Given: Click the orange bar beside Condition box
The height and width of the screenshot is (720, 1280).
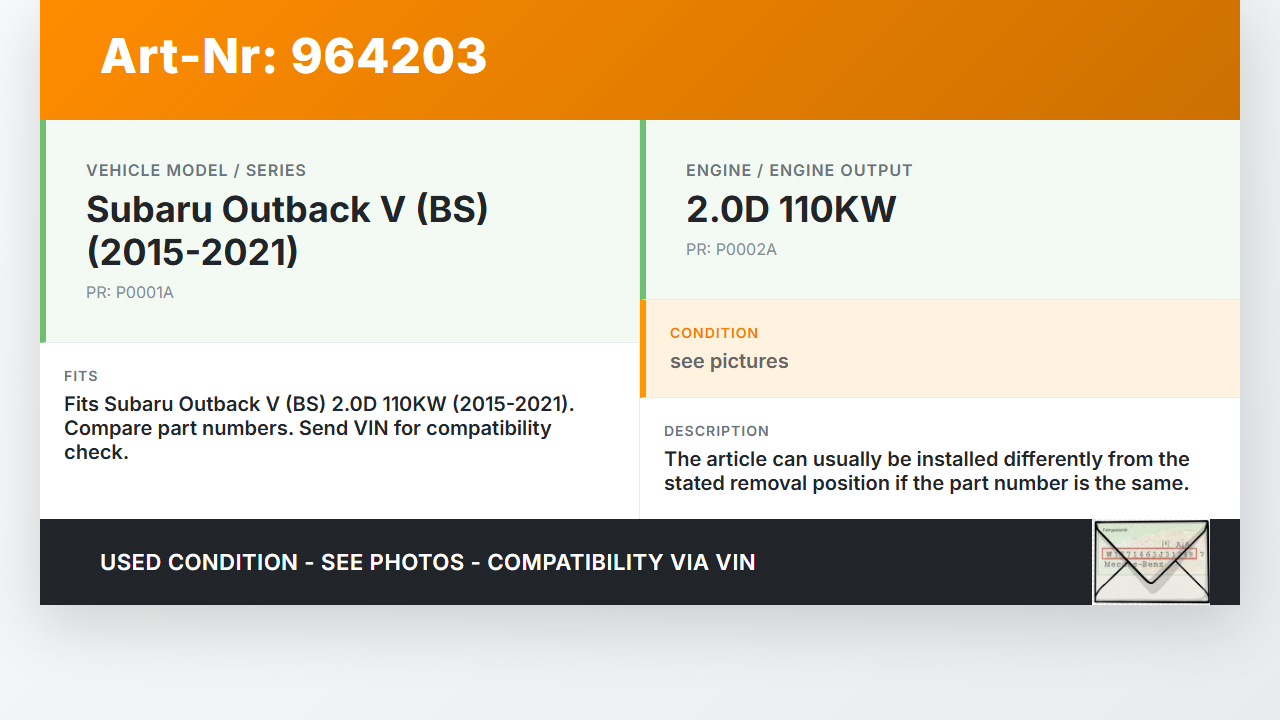Looking at the screenshot, I should pos(643,348).
